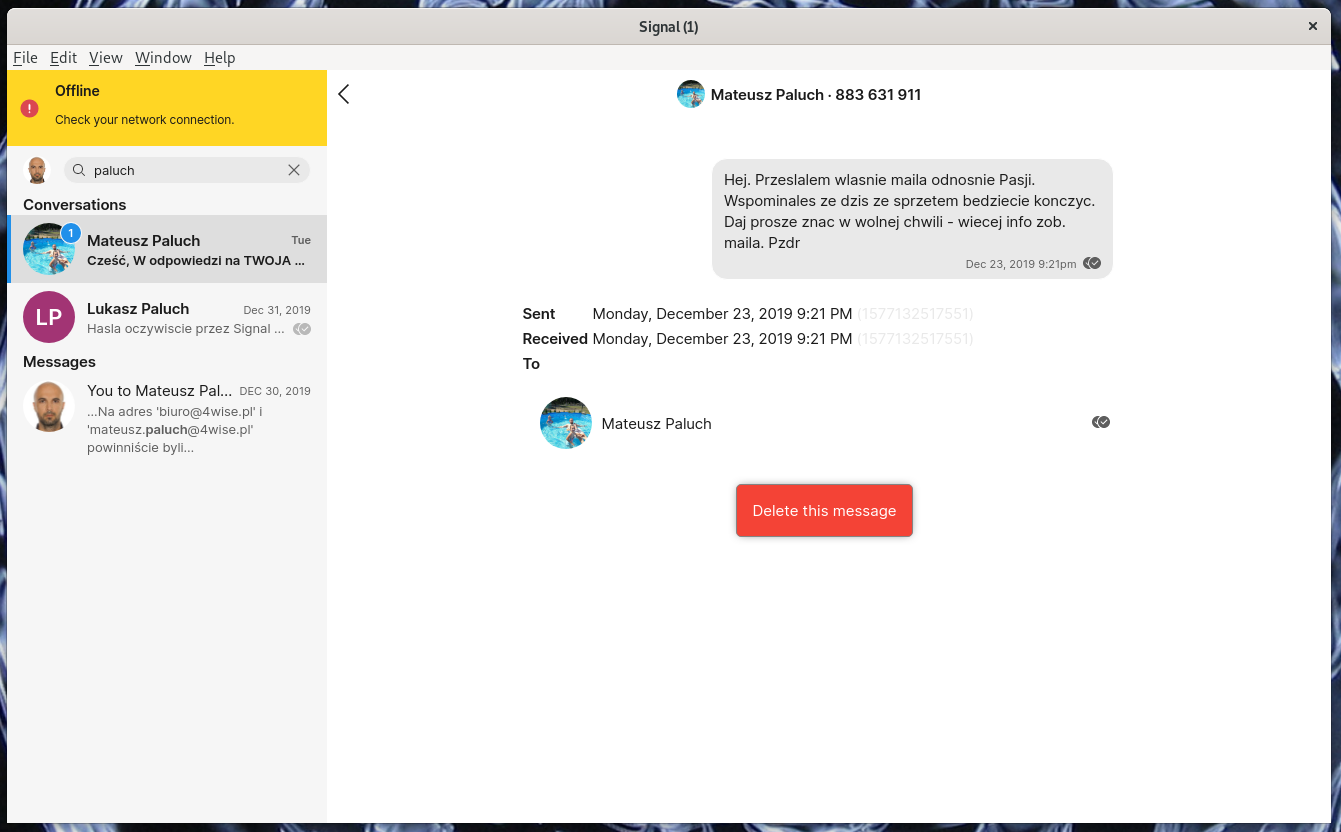Viewport: 1341px width, 832px height.
Task: Click preview text Hasla oczywiscie przez Signal
Action: point(186,329)
